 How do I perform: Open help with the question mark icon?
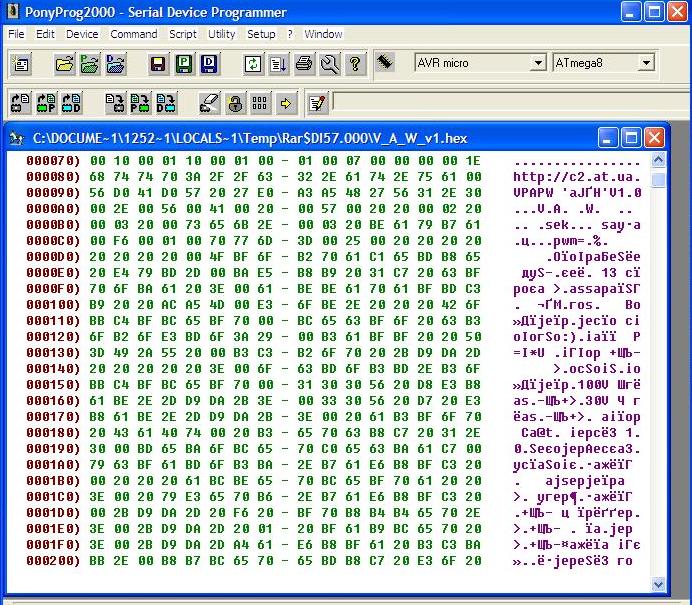355,64
